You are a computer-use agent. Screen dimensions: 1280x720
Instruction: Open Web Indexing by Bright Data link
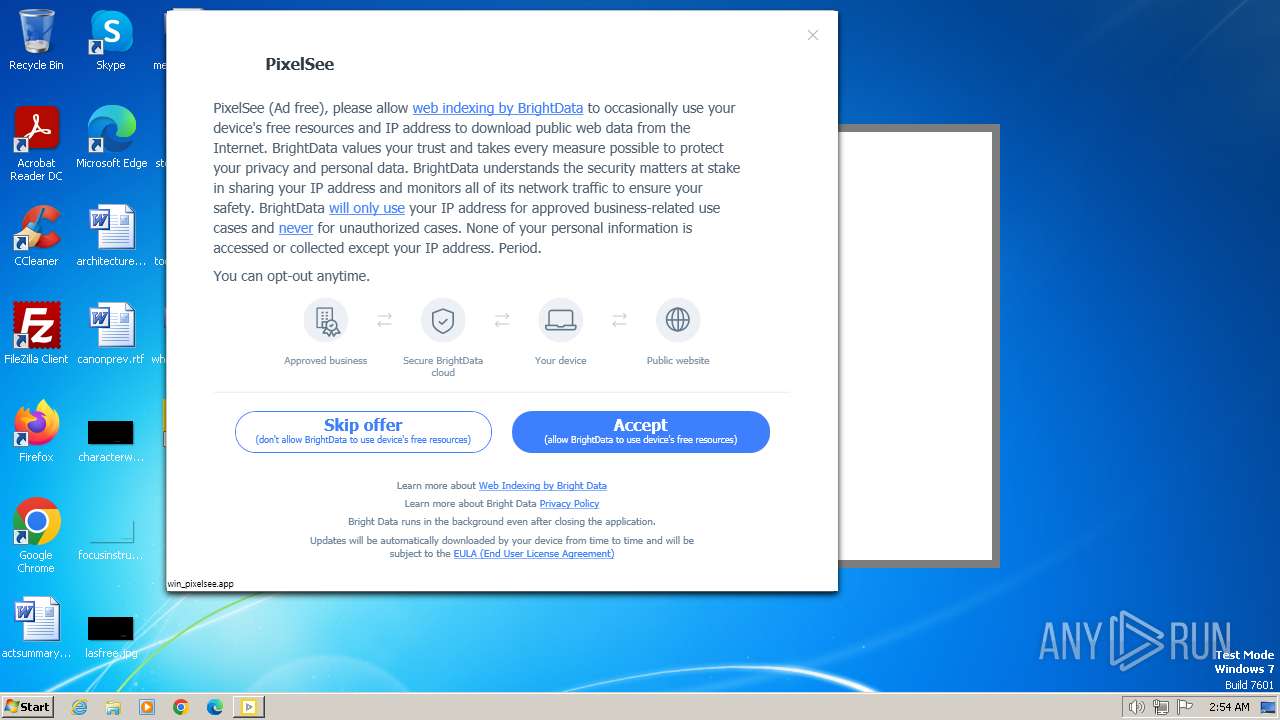[x=543, y=486]
